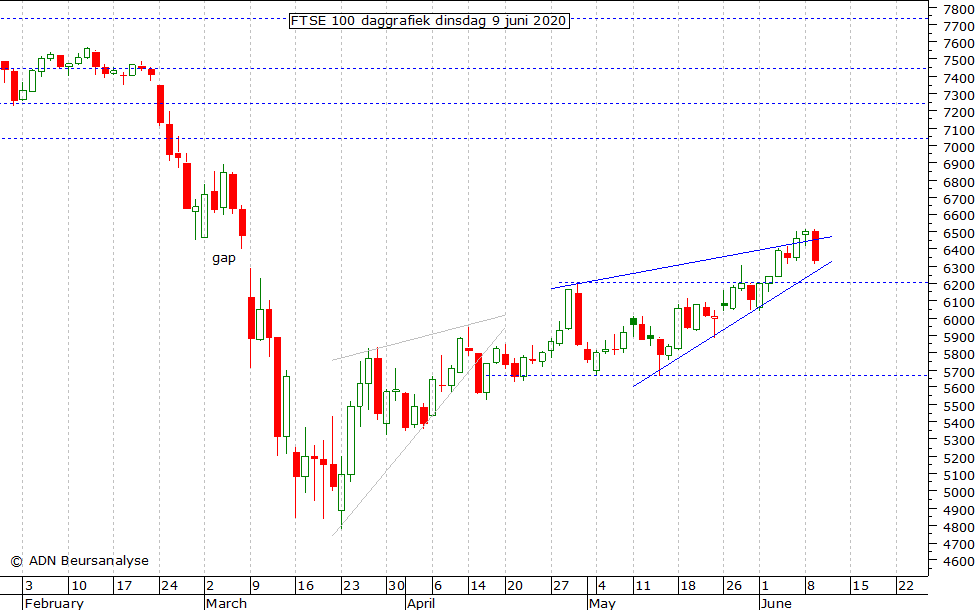
Task: Click date label 14 on time axis
Action: coord(478,586)
